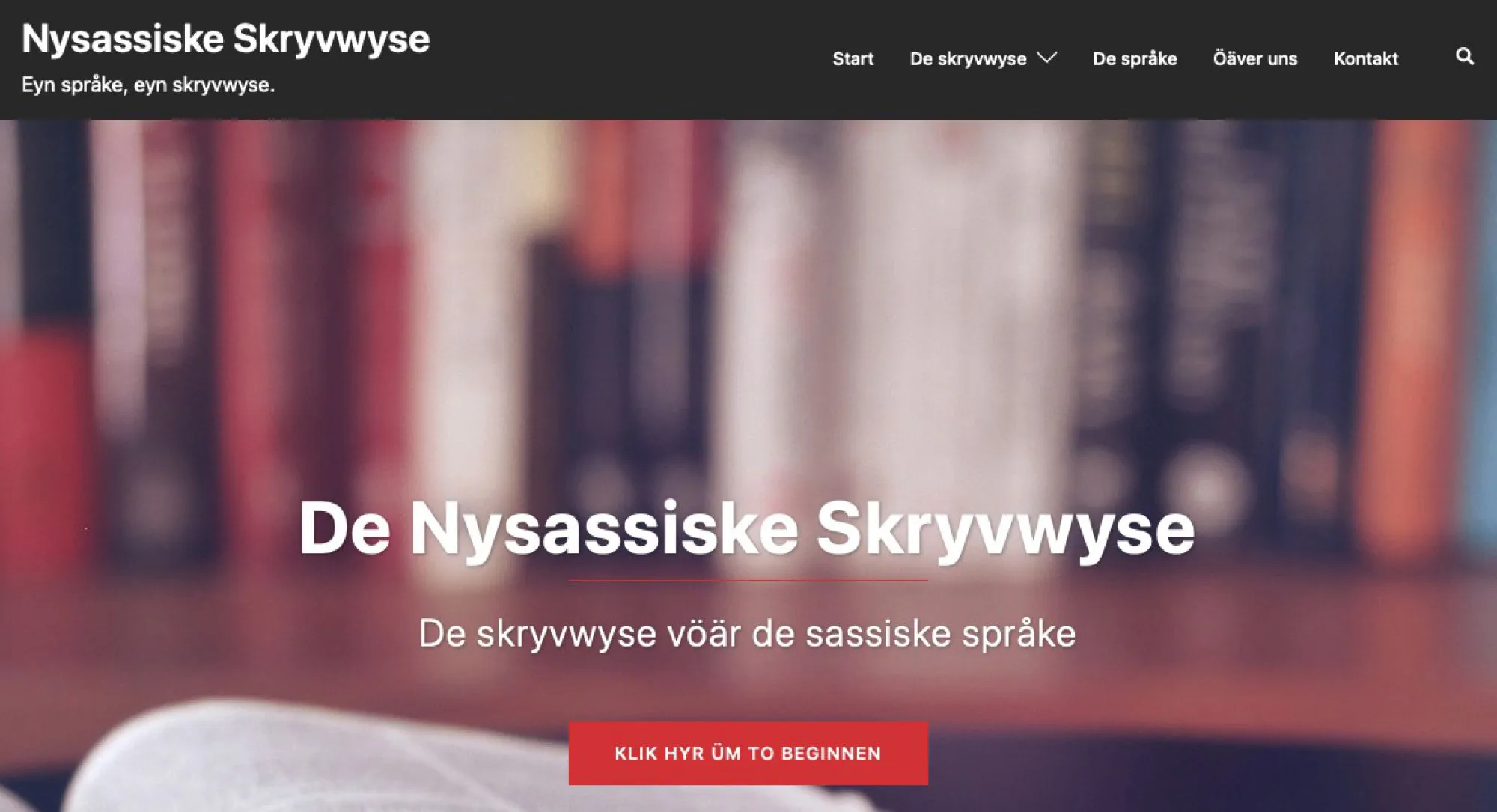The width and height of the screenshot is (1497, 812).
Task: Select the hero subheading about sassiske språke
Action: [747, 633]
